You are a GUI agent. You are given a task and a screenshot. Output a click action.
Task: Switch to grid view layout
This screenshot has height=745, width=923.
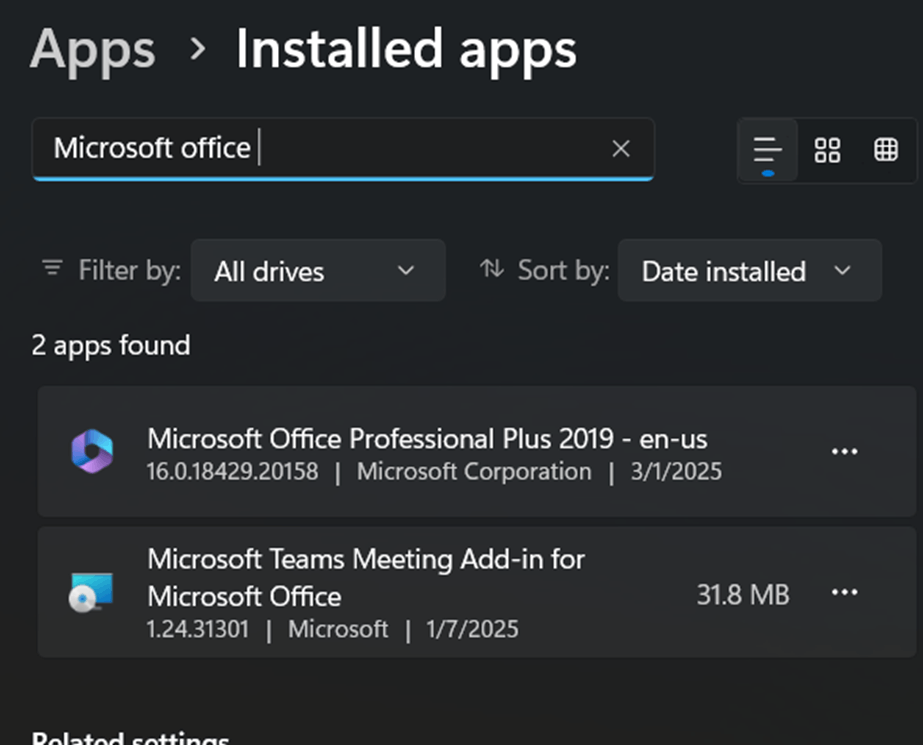tap(827, 151)
